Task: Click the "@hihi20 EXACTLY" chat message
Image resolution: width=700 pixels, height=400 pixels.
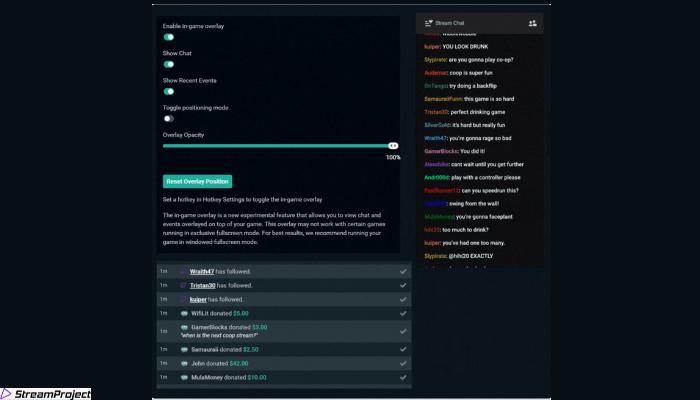Action: [471, 256]
